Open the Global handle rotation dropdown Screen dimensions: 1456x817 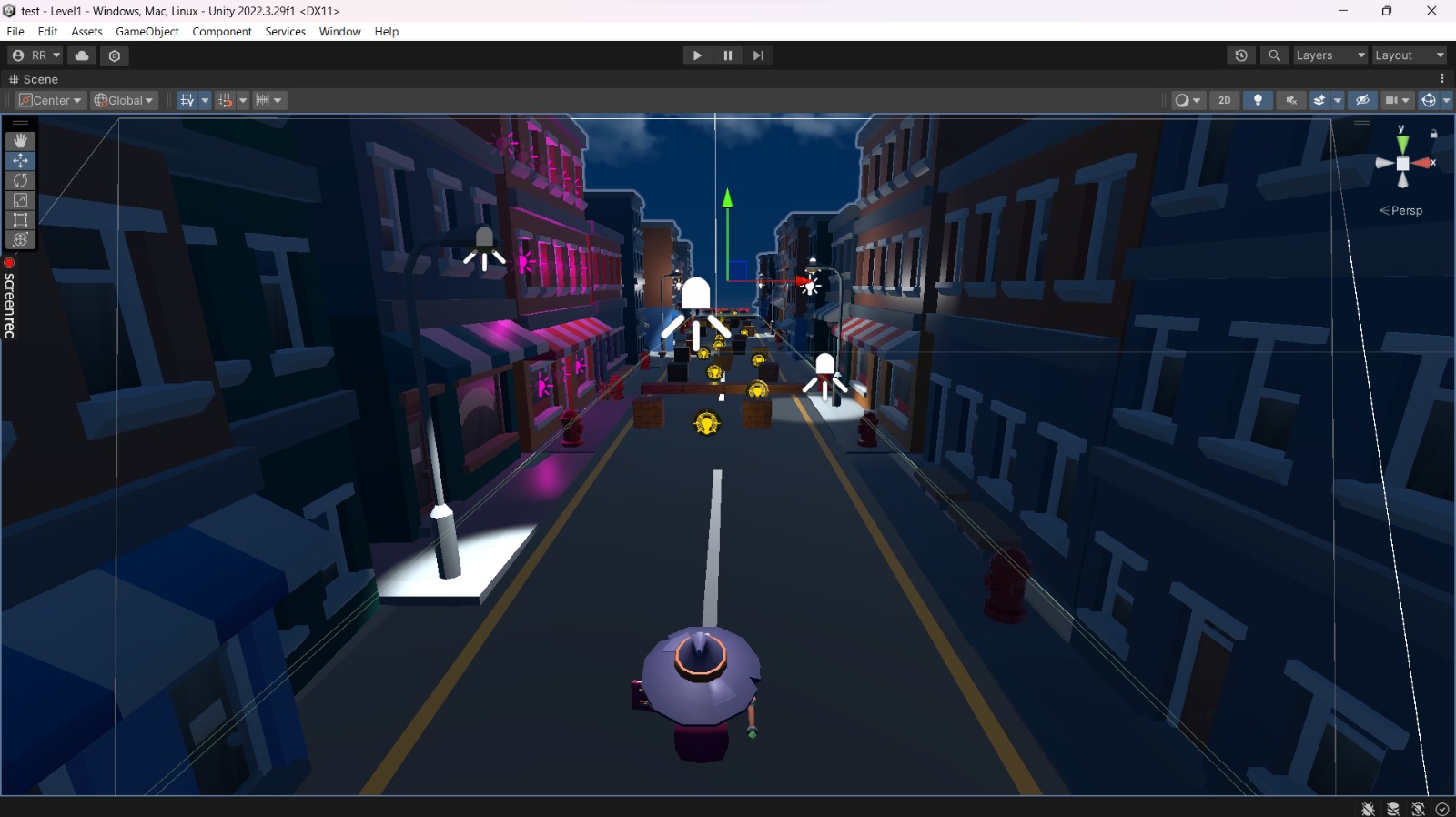[x=124, y=100]
